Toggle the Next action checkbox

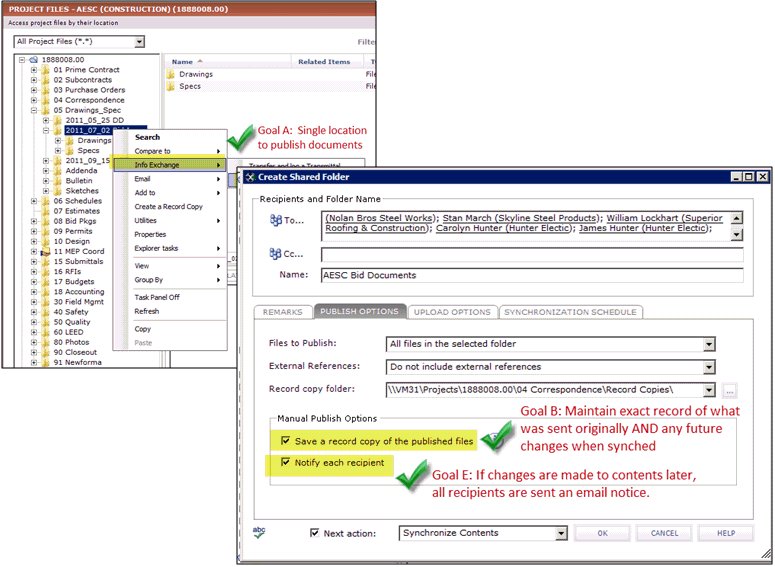pyautogui.click(x=314, y=533)
